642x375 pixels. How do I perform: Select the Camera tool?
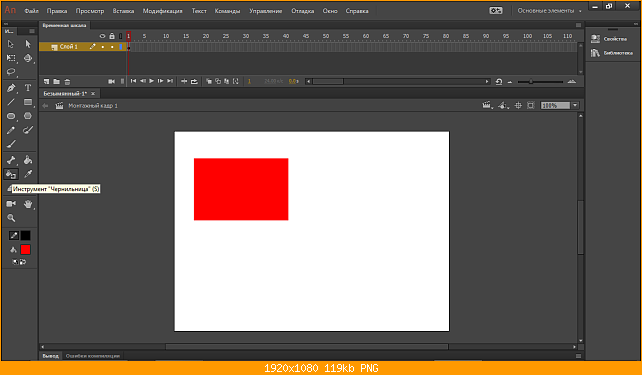tap(11, 203)
